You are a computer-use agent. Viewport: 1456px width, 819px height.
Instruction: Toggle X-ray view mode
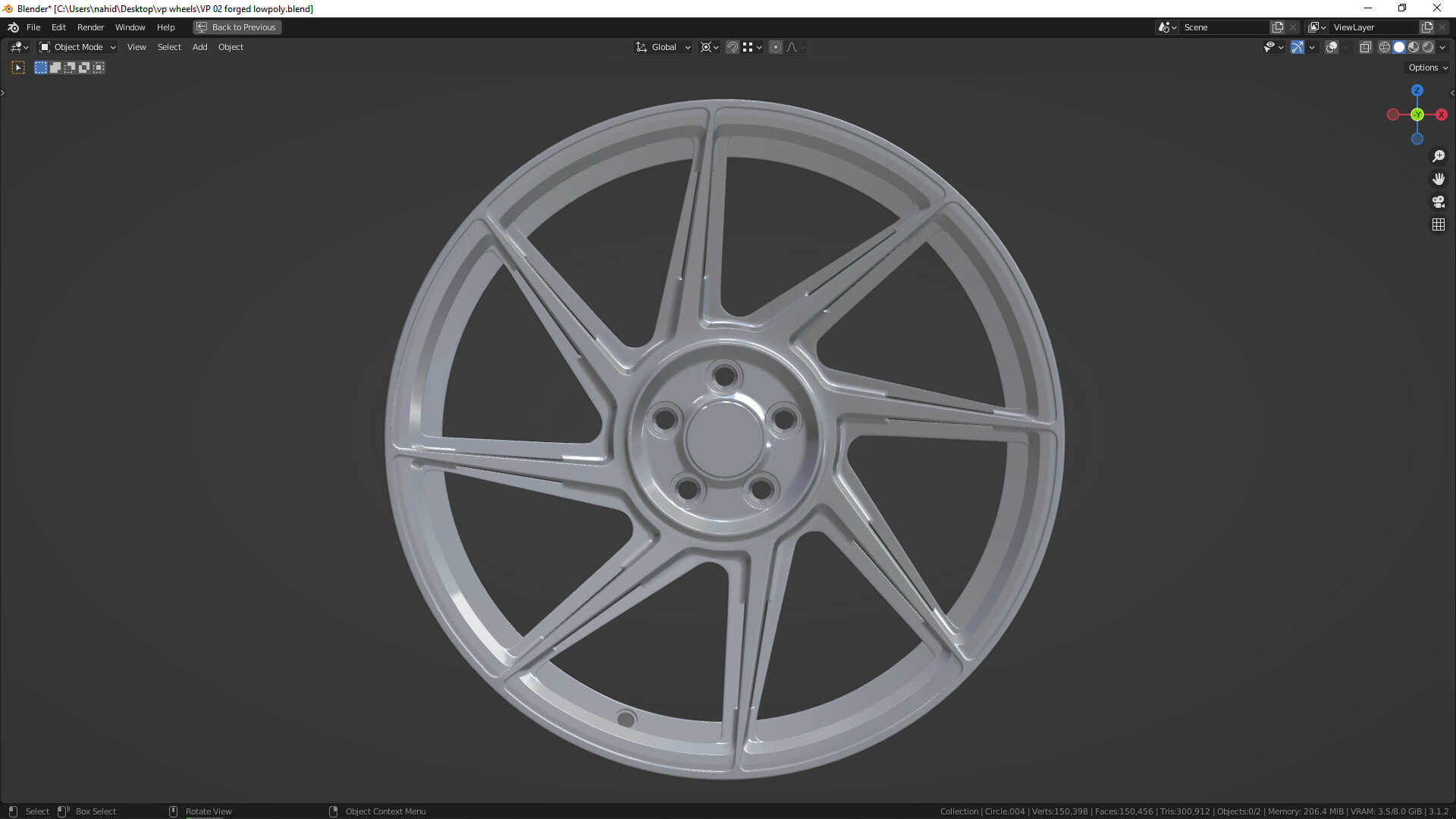point(1365,47)
